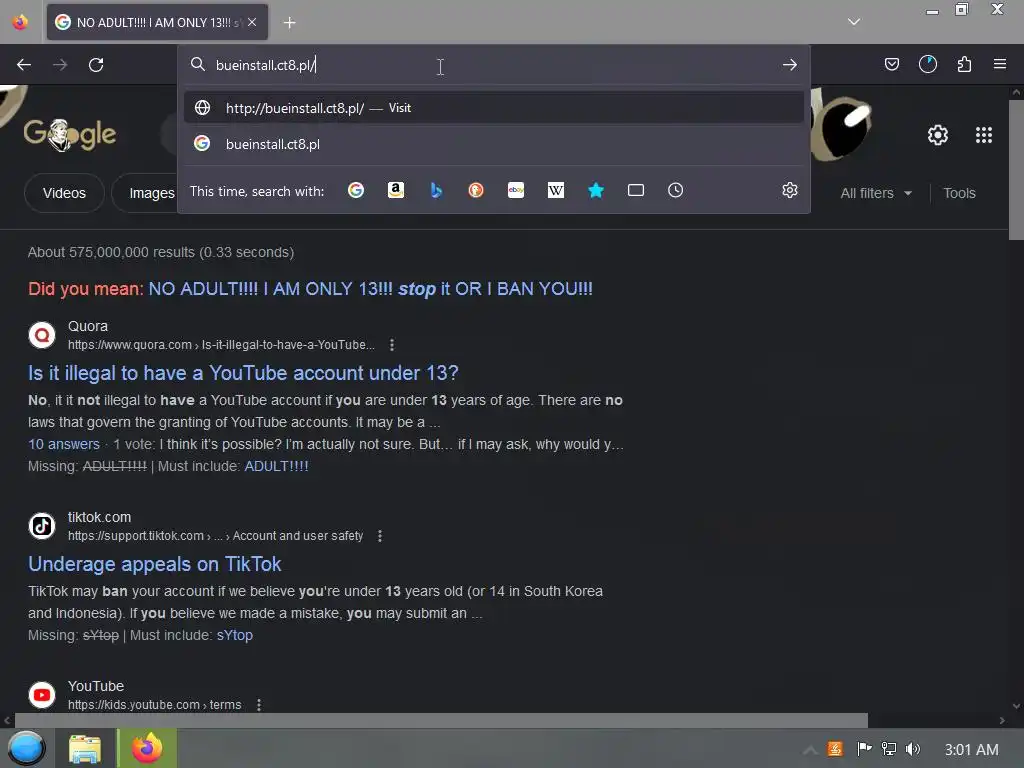Click the kids.youtube.com terms URL text
Viewport: 1024px width, 768px height.
[155, 705]
